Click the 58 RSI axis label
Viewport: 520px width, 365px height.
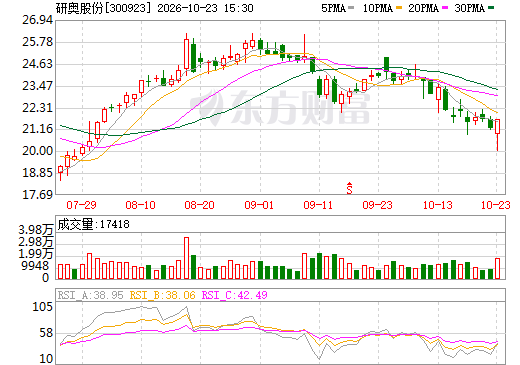pos(46,333)
